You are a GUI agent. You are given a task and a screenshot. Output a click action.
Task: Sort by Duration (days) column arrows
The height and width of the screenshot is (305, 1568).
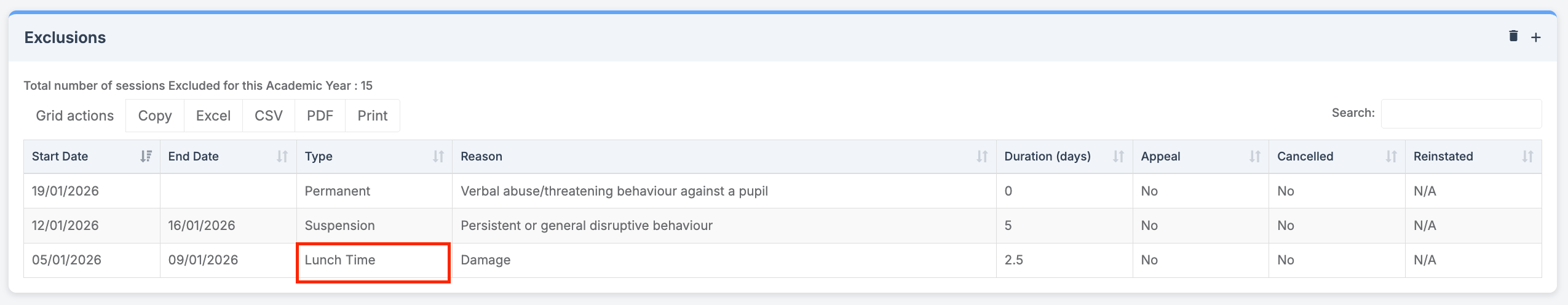tap(1119, 156)
